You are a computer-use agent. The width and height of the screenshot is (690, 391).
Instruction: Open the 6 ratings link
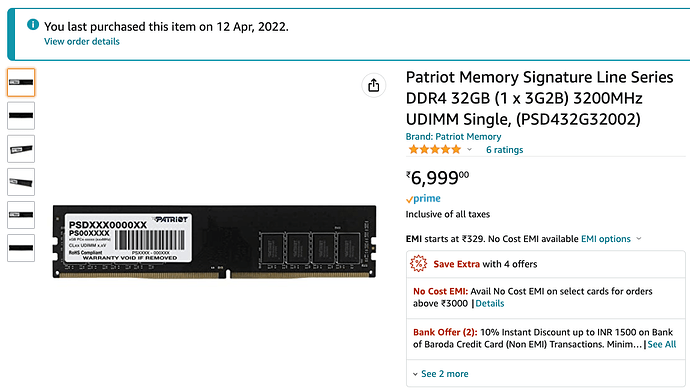pos(504,150)
